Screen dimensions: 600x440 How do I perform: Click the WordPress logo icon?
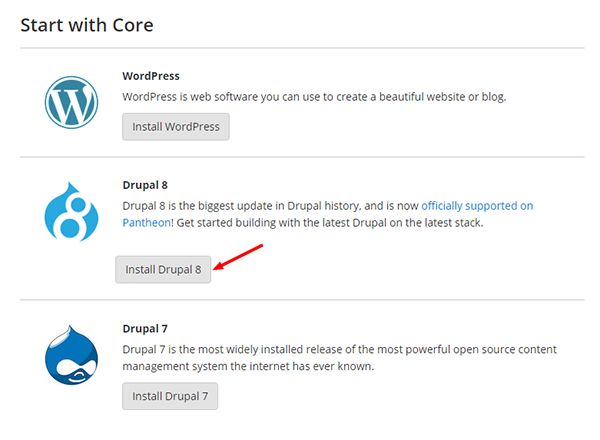tap(71, 102)
